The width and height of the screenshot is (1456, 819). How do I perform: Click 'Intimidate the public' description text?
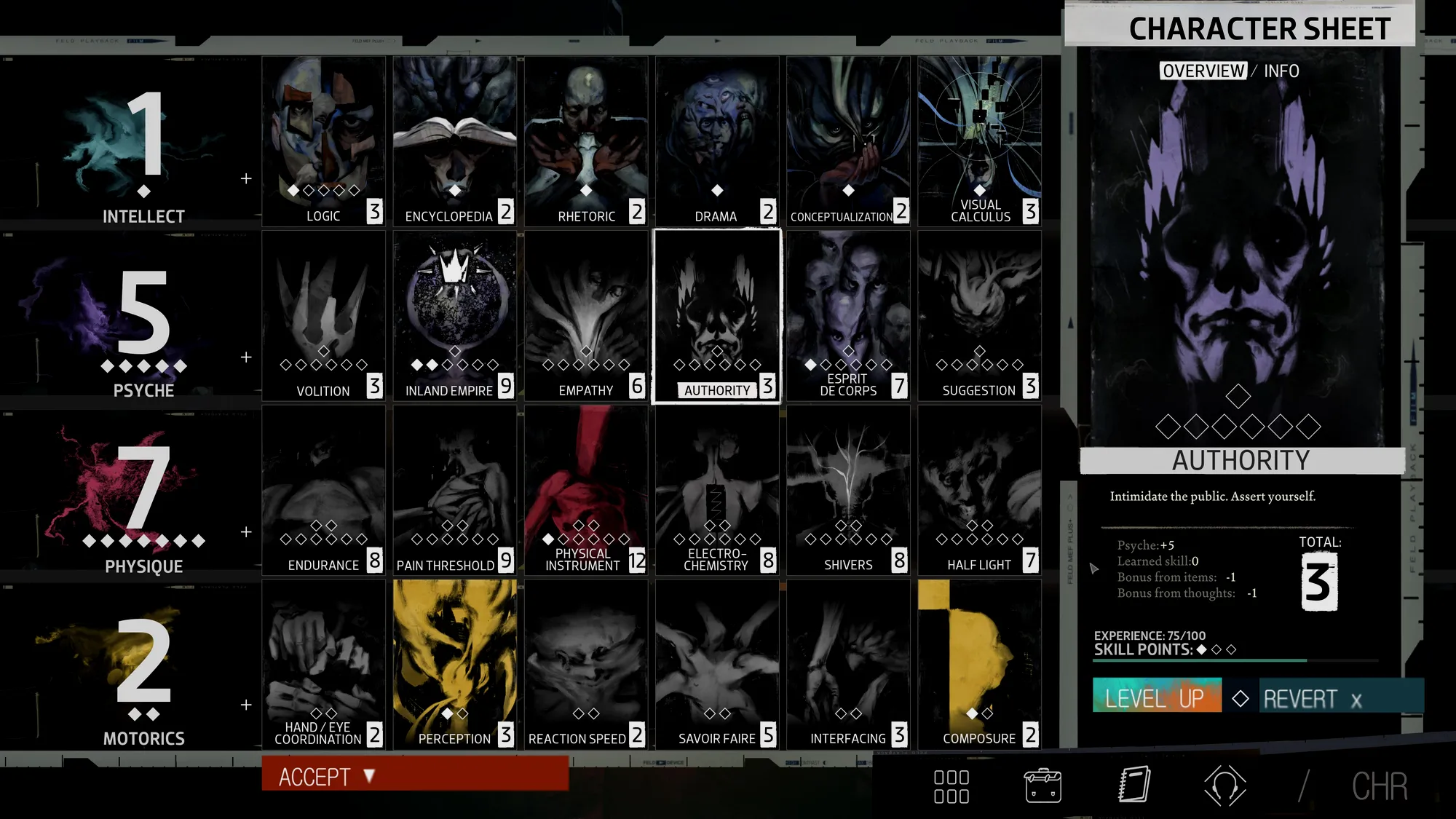[1213, 496]
